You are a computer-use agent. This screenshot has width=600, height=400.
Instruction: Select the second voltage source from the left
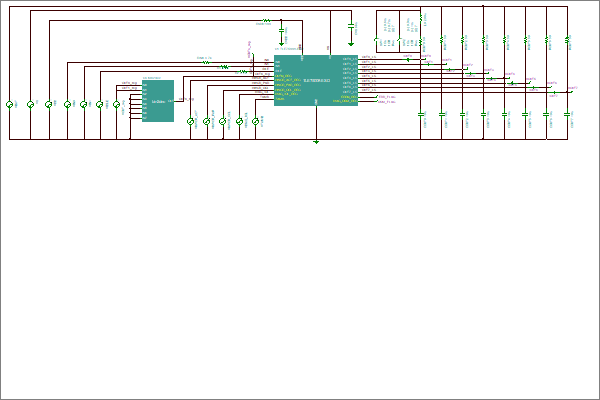[30, 104]
